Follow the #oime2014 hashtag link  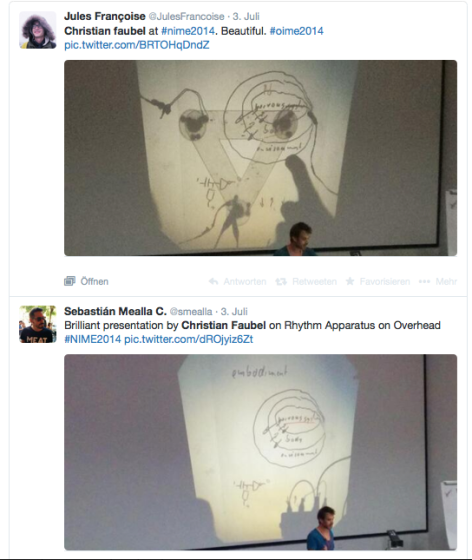[296, 31]
